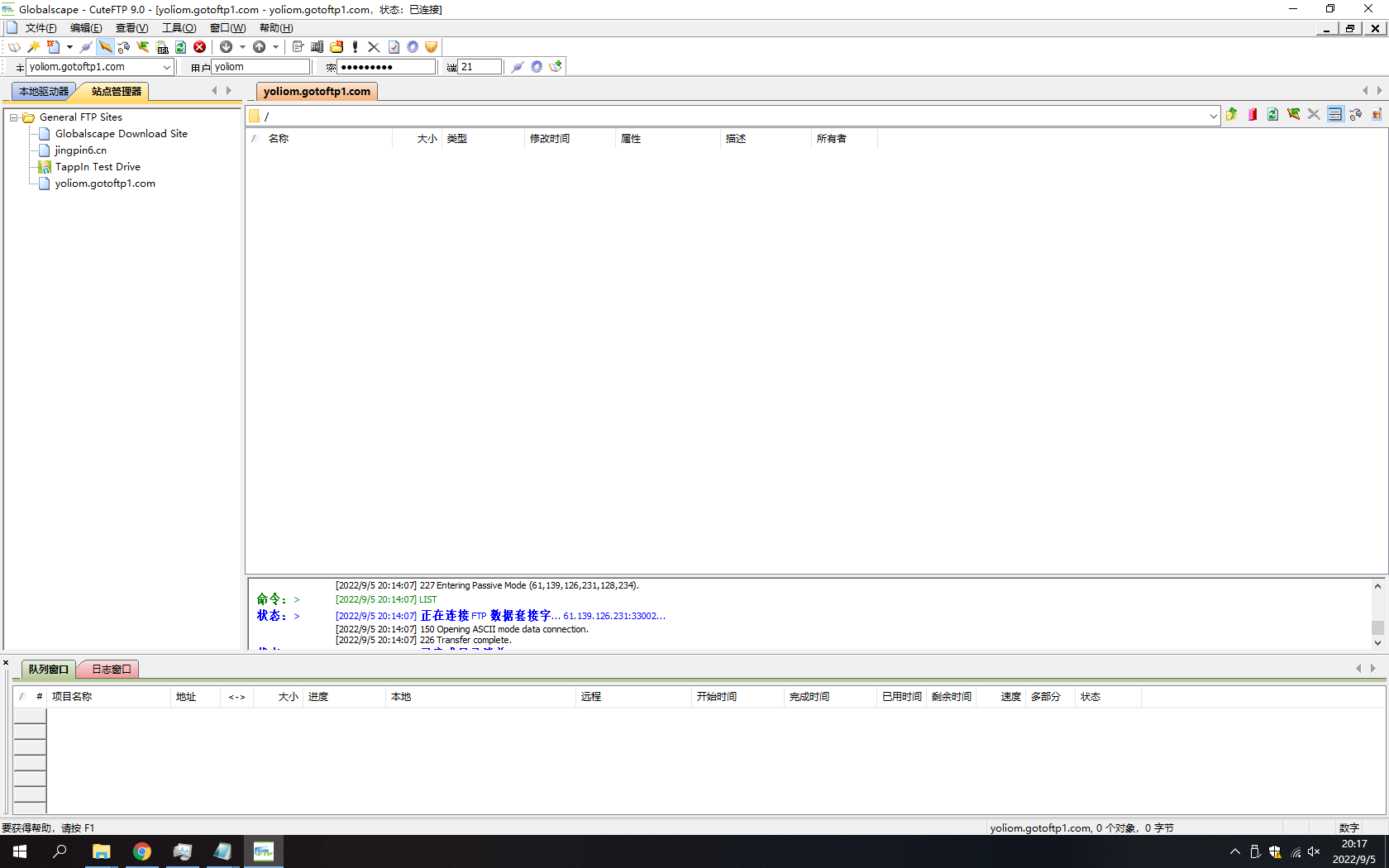Expand the remote path dropdown
The height and width of the screenshot is (868, 1389).
1213,116
